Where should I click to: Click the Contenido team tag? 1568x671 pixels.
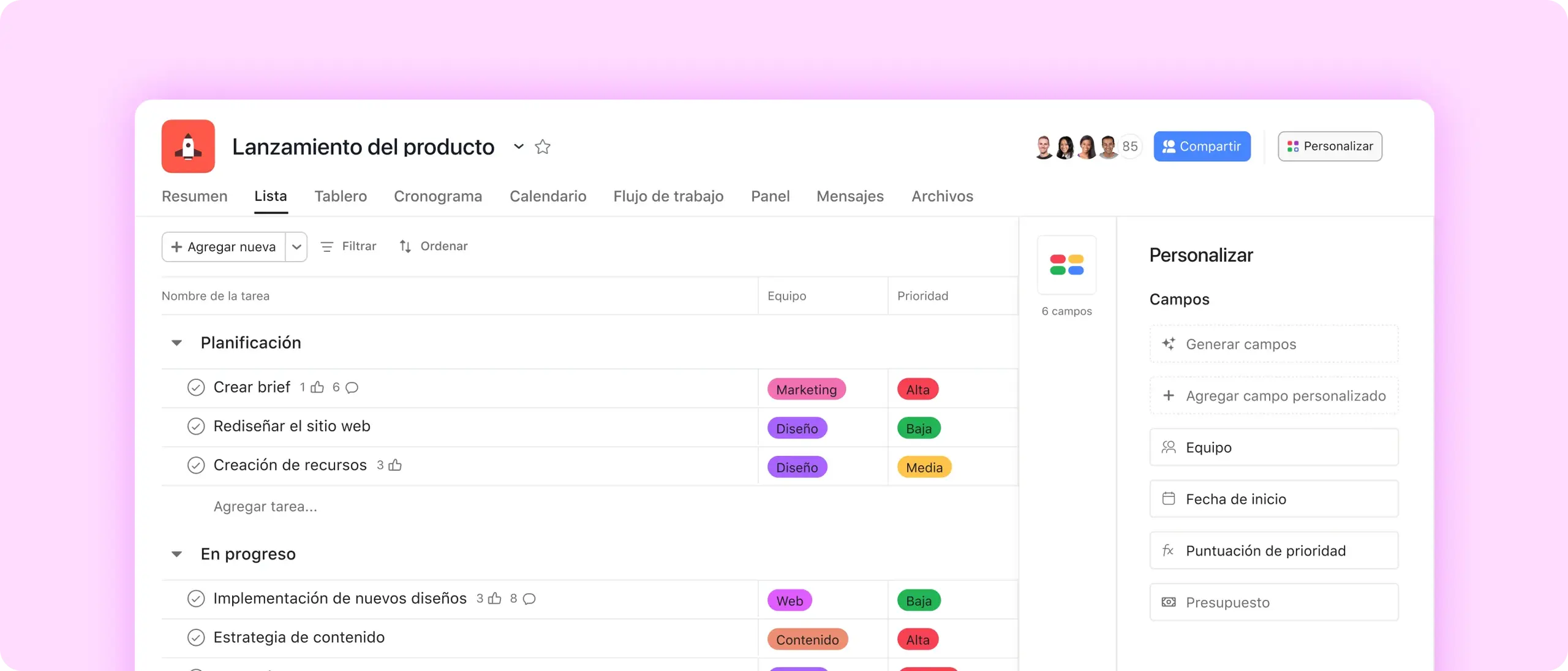point(807,640)
